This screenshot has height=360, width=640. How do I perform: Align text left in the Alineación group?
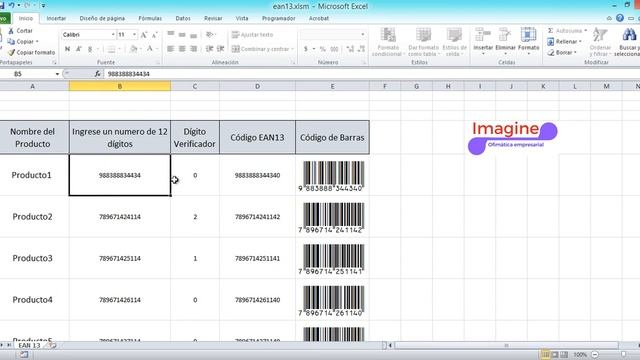pyautogui.click(x=171, y=49)
